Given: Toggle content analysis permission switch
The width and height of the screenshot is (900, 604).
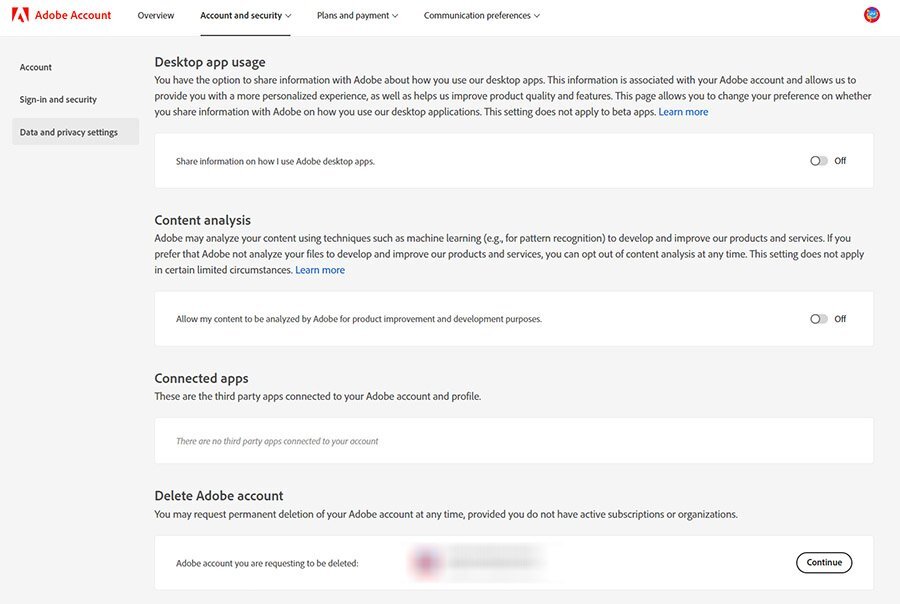Looking at the screenshot, I should (818, 319).
